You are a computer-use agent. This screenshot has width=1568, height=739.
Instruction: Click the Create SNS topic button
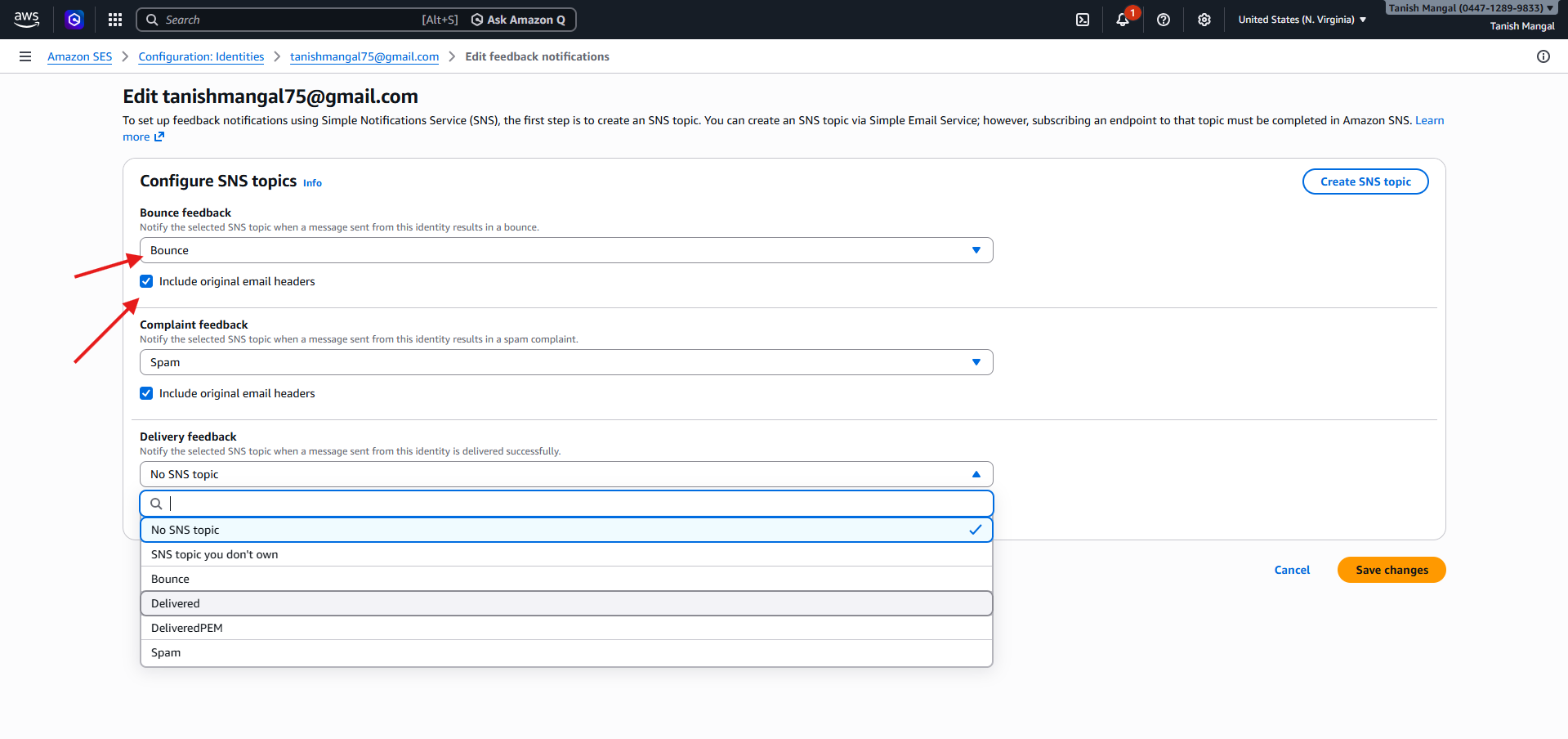point(1365,181)
